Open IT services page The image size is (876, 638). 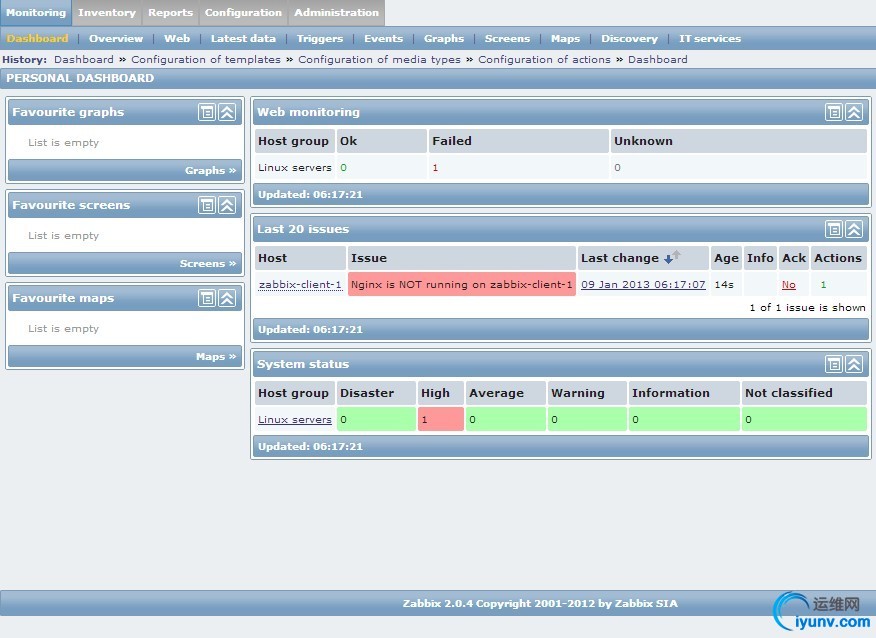point(710,39)
